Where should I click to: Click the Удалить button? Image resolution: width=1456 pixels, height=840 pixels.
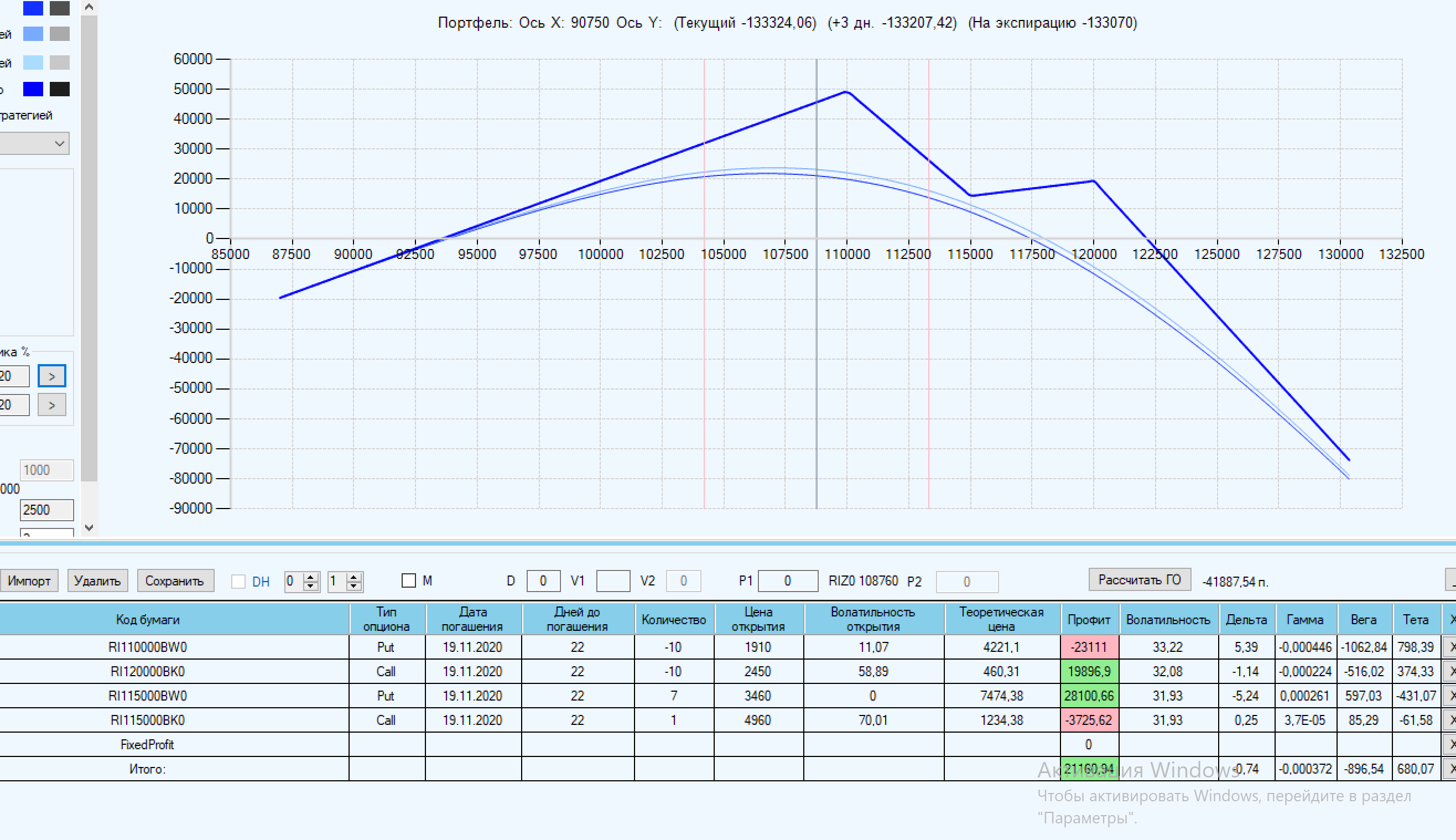click(x=97, y=580)
